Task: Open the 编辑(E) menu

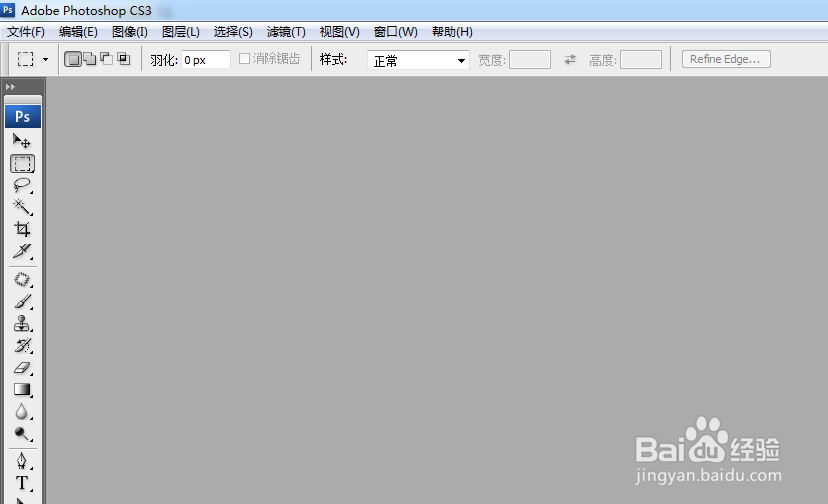Action: point(78,32)
